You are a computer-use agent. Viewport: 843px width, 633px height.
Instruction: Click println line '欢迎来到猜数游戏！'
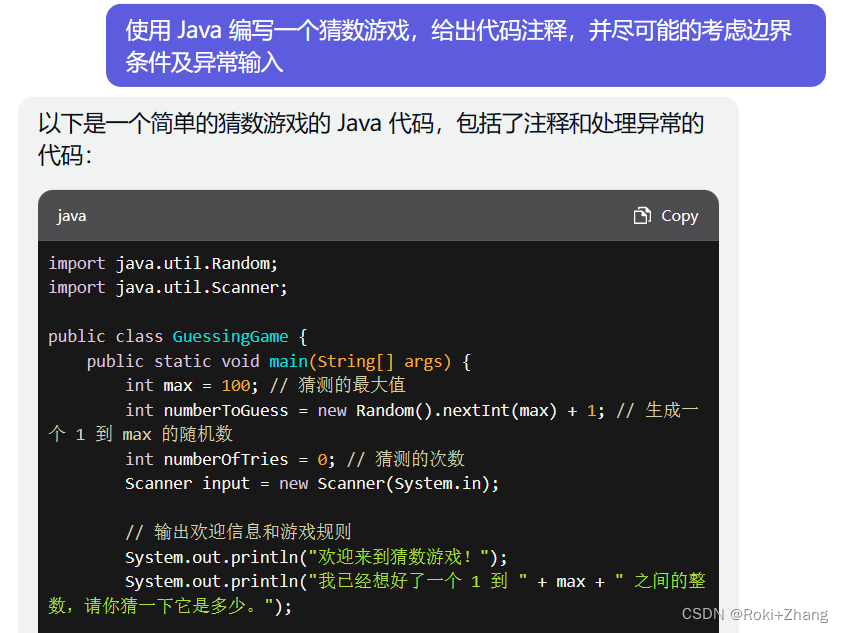316,557
